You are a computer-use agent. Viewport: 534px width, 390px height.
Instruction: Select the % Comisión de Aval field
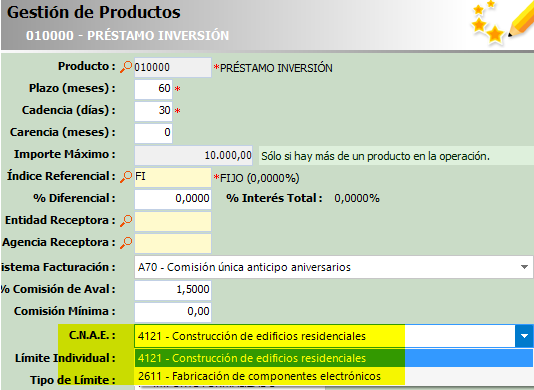(173, 290)
